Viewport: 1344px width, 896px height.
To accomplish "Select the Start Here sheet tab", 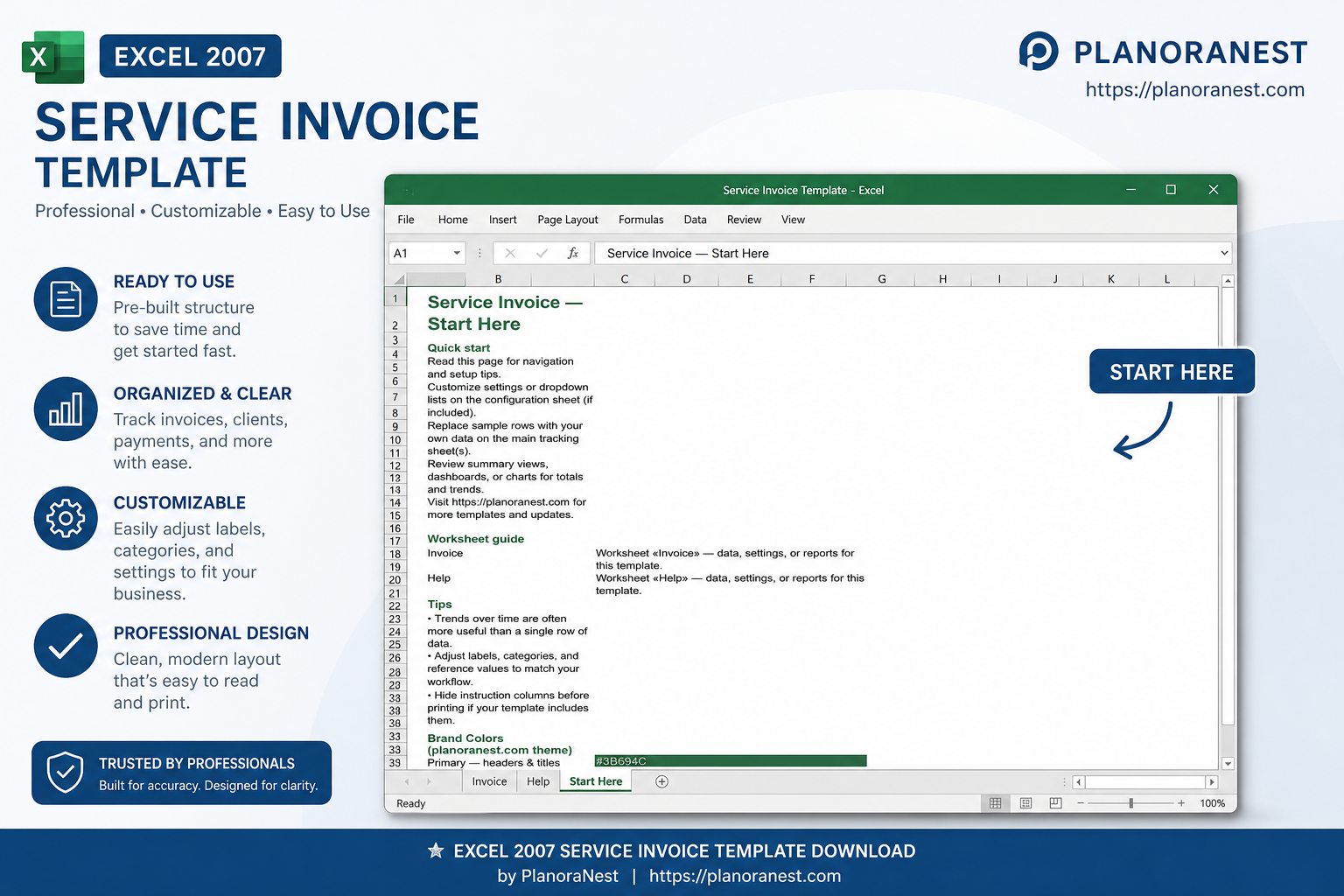I will pos(596,781).
